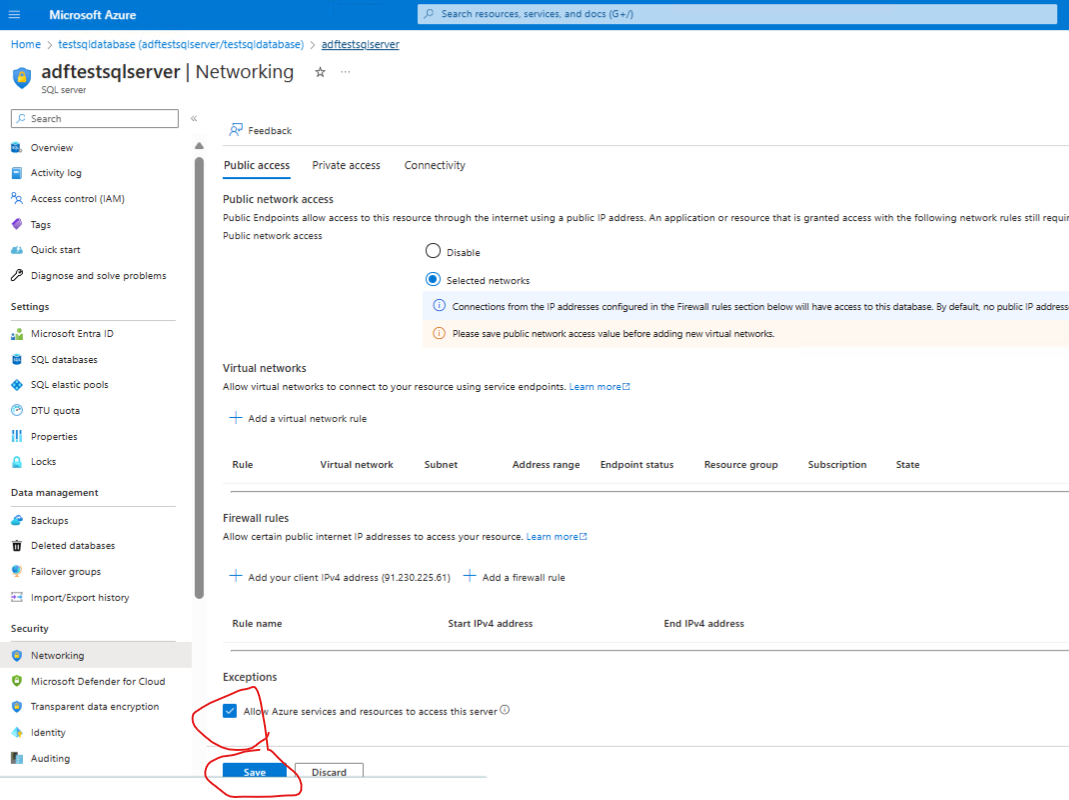Click the Resource group column header
The height and width of the screenshot is (800, 1069).
tap(741, 464)
